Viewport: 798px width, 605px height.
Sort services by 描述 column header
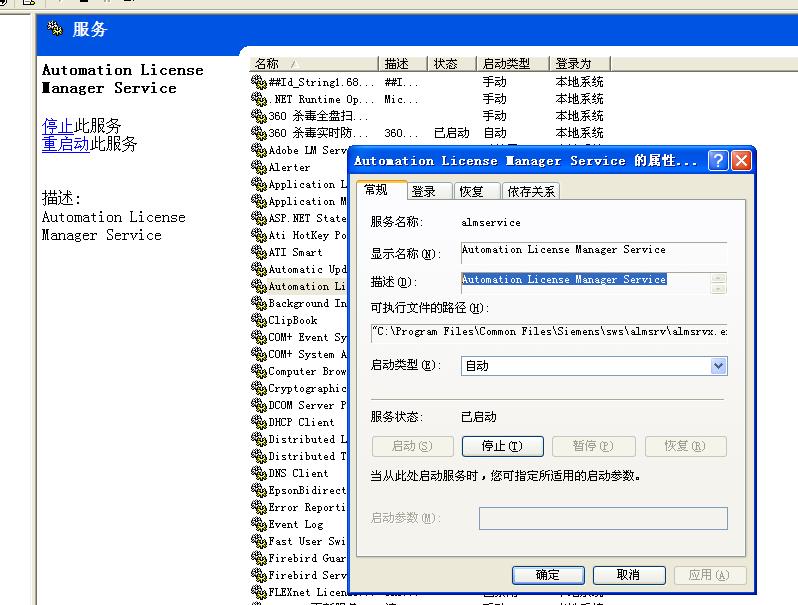(x=403, y=64)
